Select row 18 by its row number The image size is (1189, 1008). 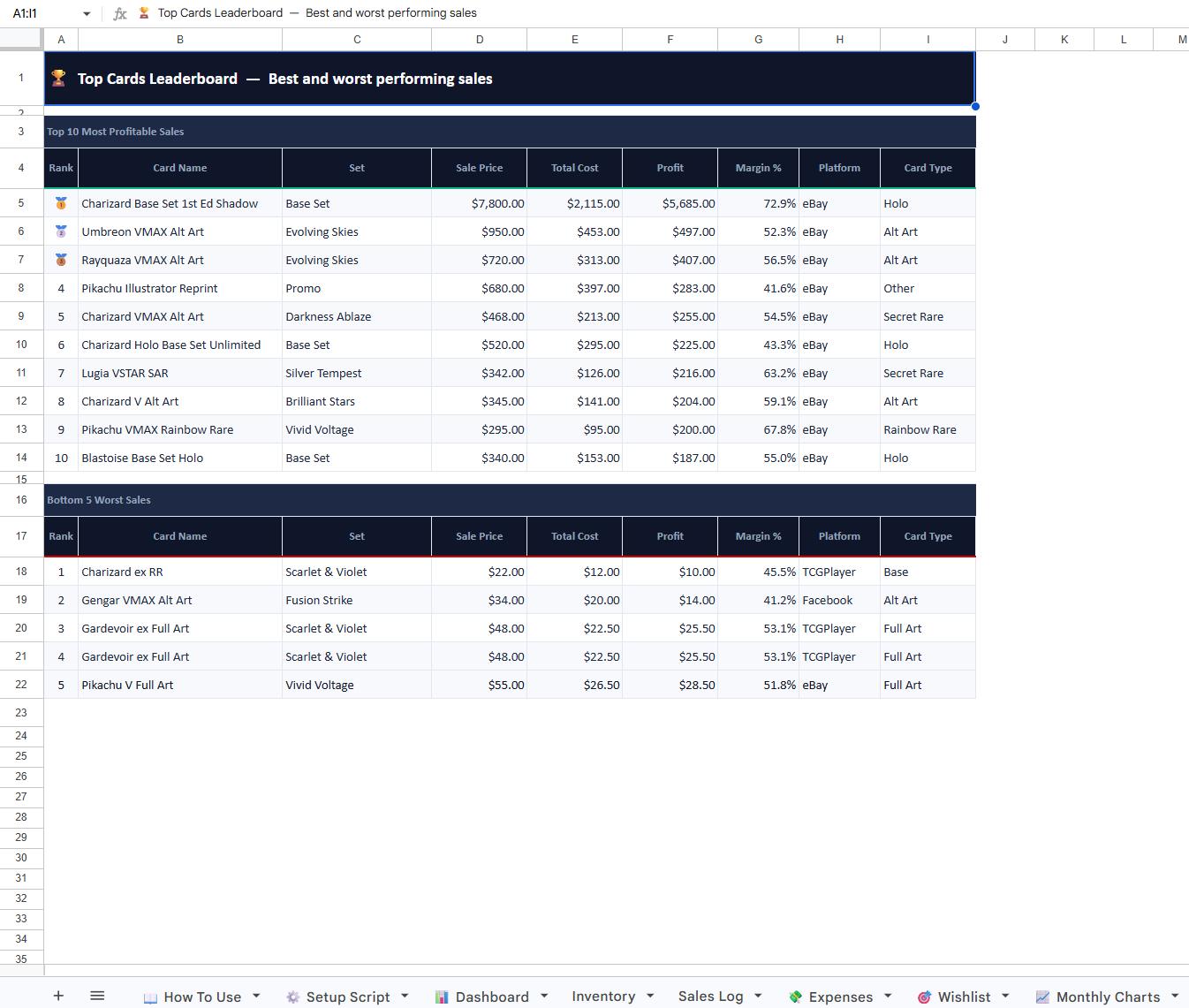point(21,572)
